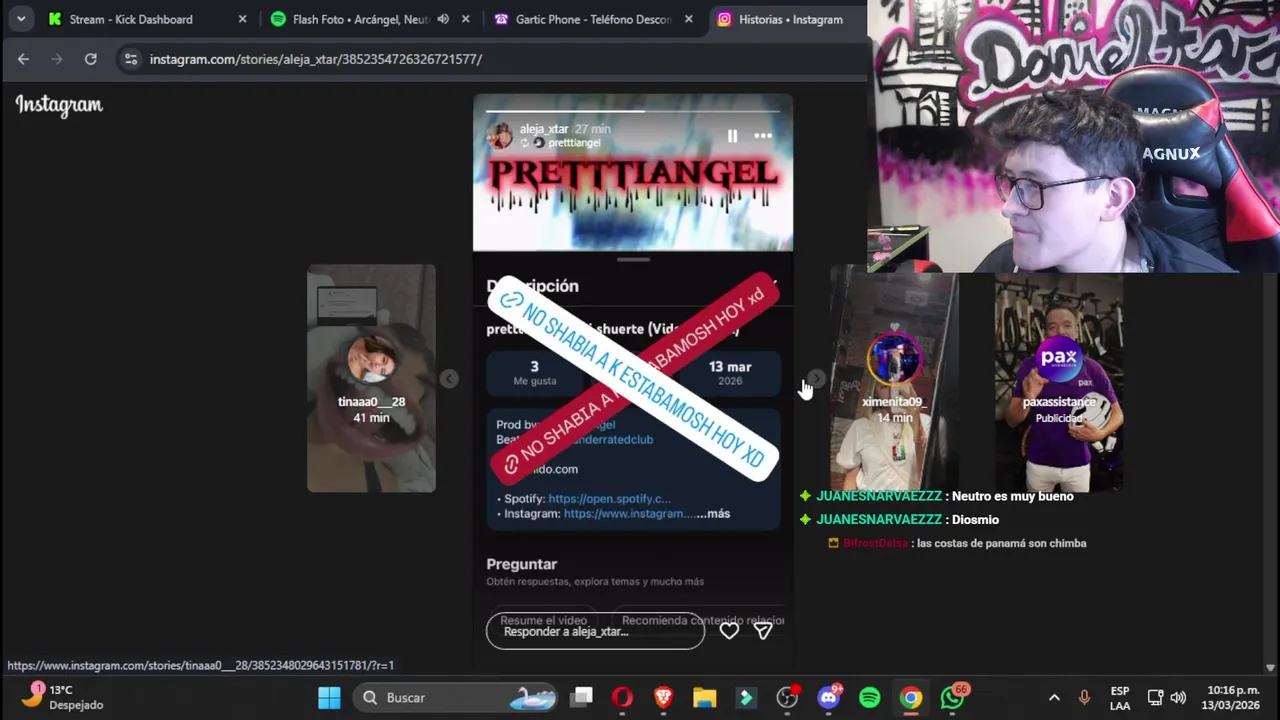Image resolution: width=1280 pixels, height=720 pixels.
Task: Click the microphone tray icon
Action: click(1084, 697)
